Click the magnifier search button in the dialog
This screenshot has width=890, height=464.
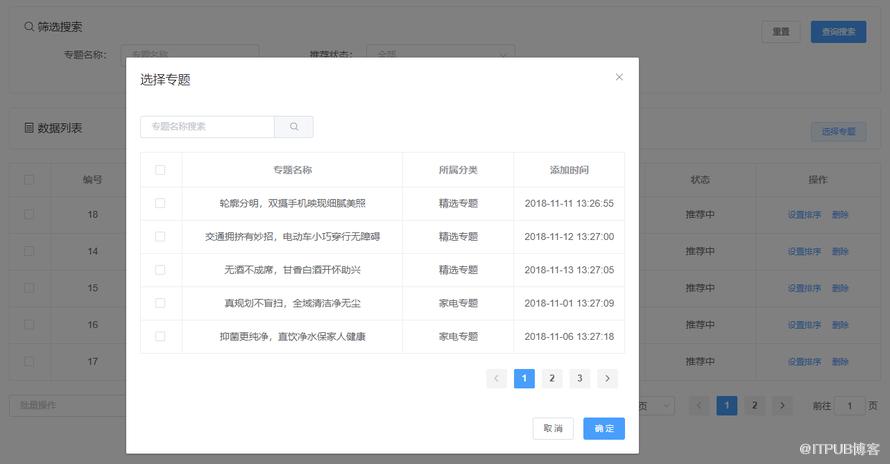tap(294, 127)
